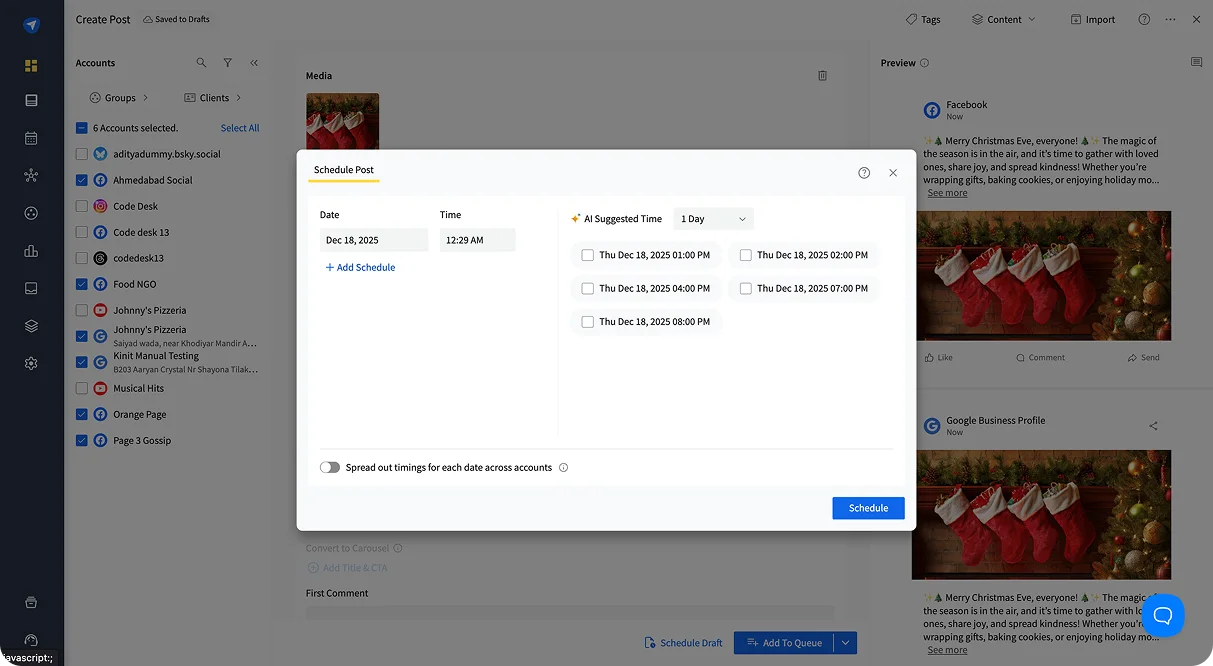Screen dimensions: 1213x666
Task: Collapse the Accounts panel using the double-chevron
Action: coord(254,62)
